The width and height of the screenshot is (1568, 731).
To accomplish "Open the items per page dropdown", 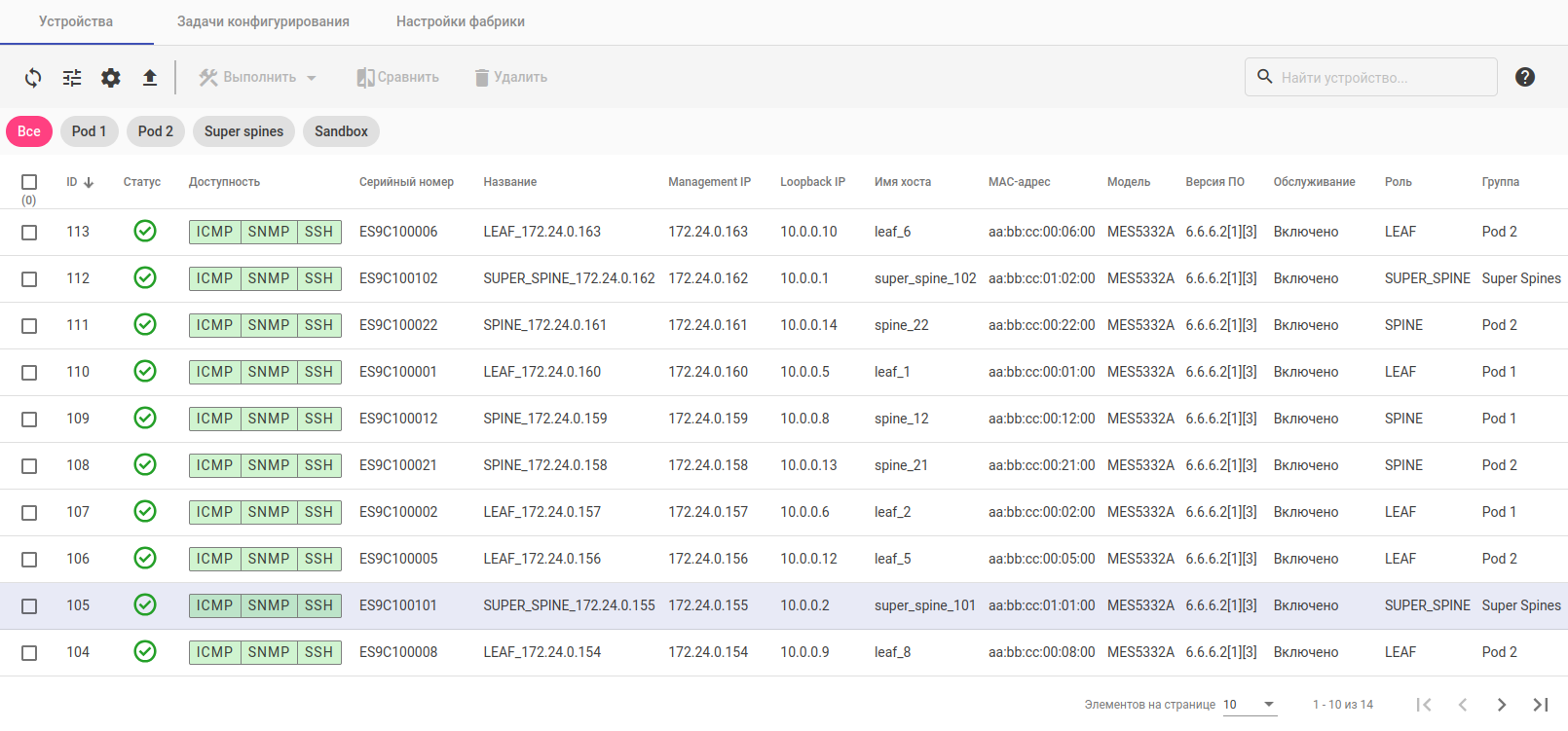I will coord(1250,705).
